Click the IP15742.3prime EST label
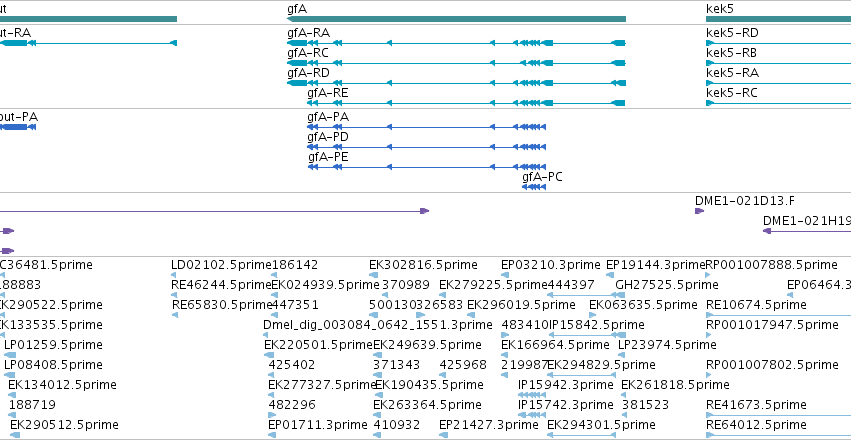This screenshot has width=851, height=440. click(x=566, y=405)
